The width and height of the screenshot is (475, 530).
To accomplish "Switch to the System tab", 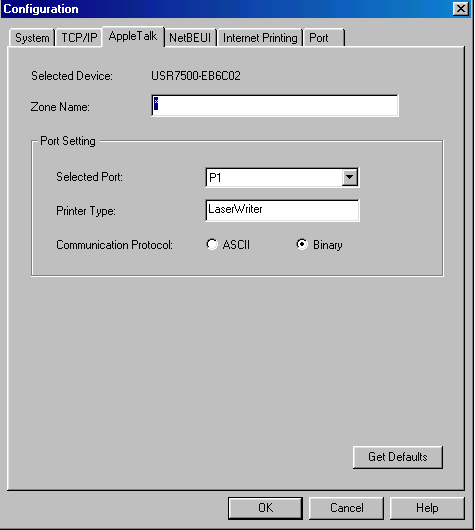I will point(32,38).
